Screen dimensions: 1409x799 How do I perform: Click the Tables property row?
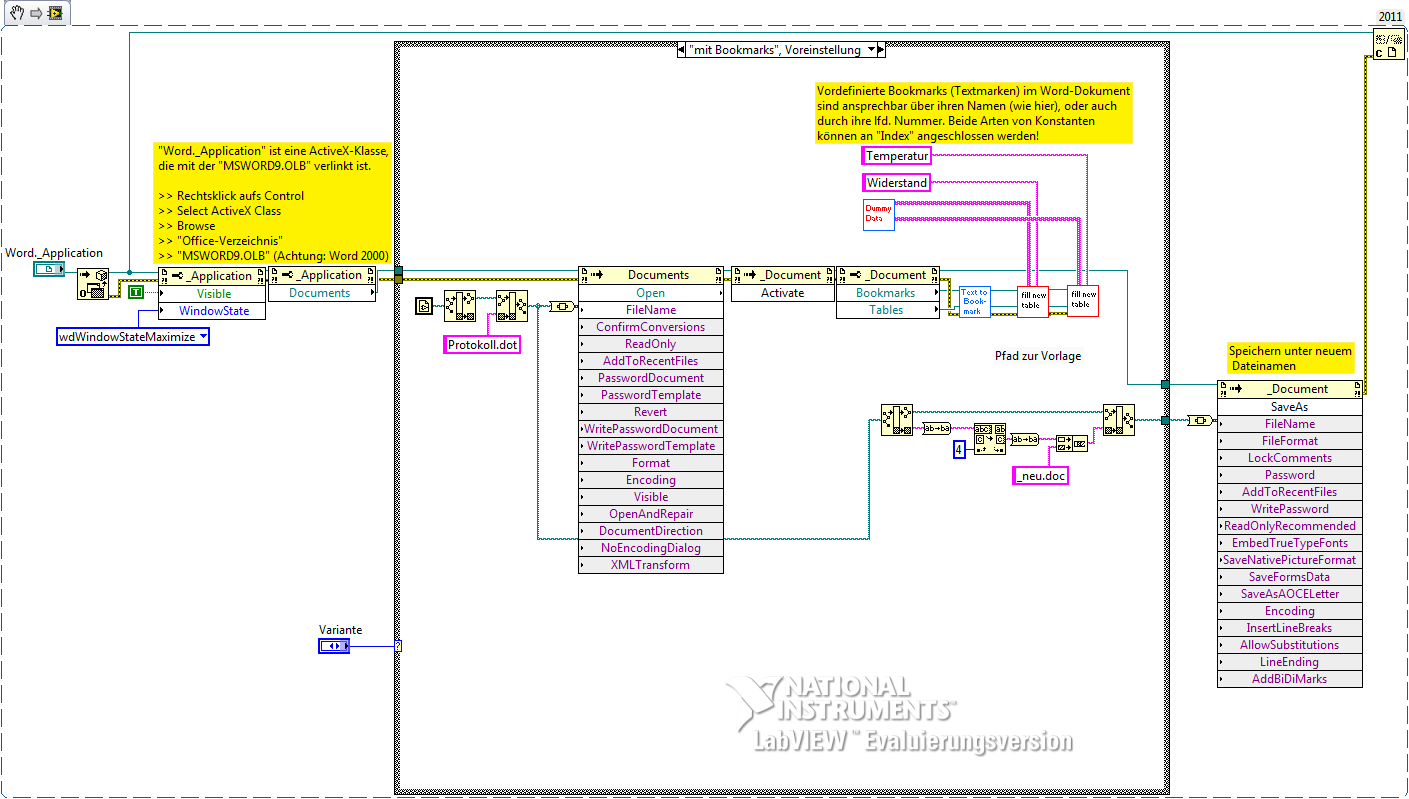click(x=888, y=310)
